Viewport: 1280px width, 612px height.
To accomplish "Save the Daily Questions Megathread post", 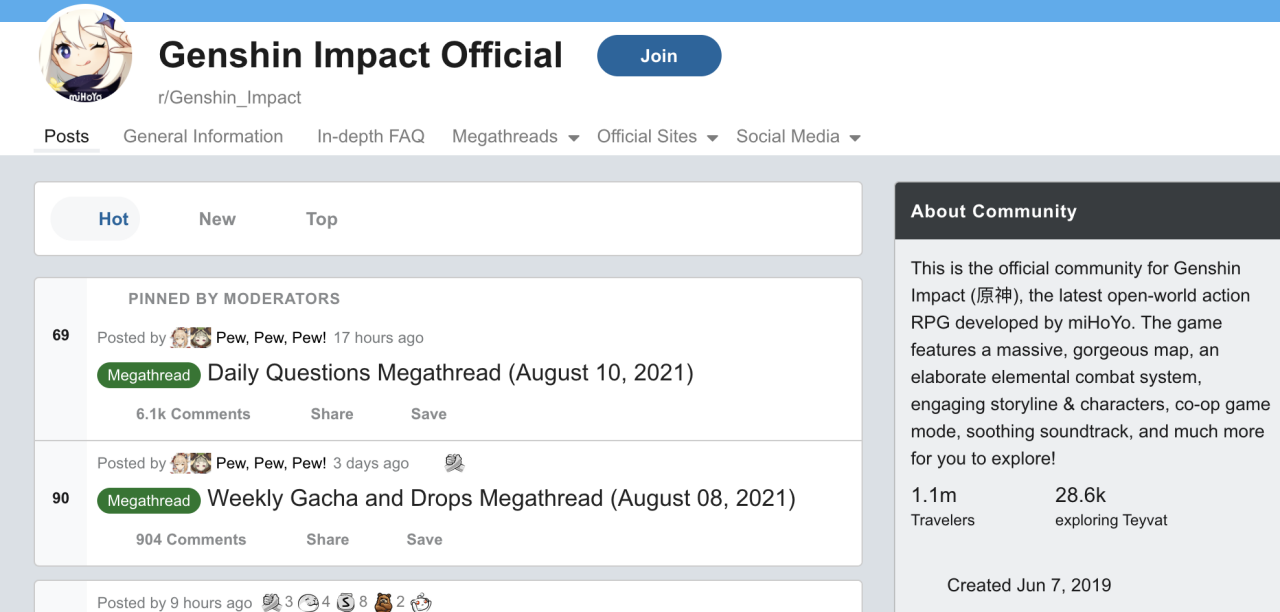I will tap(429, 414).
